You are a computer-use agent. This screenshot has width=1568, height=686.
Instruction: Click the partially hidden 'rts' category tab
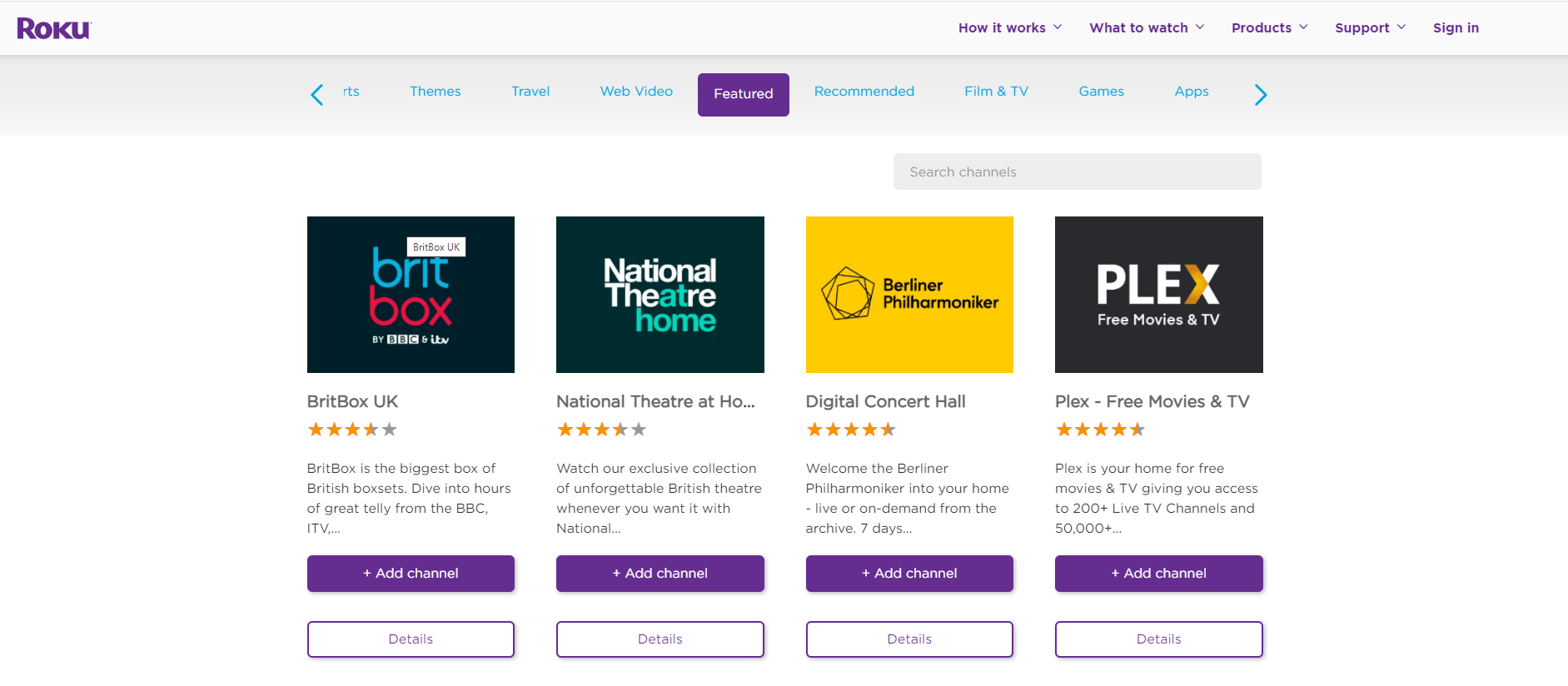351,92
